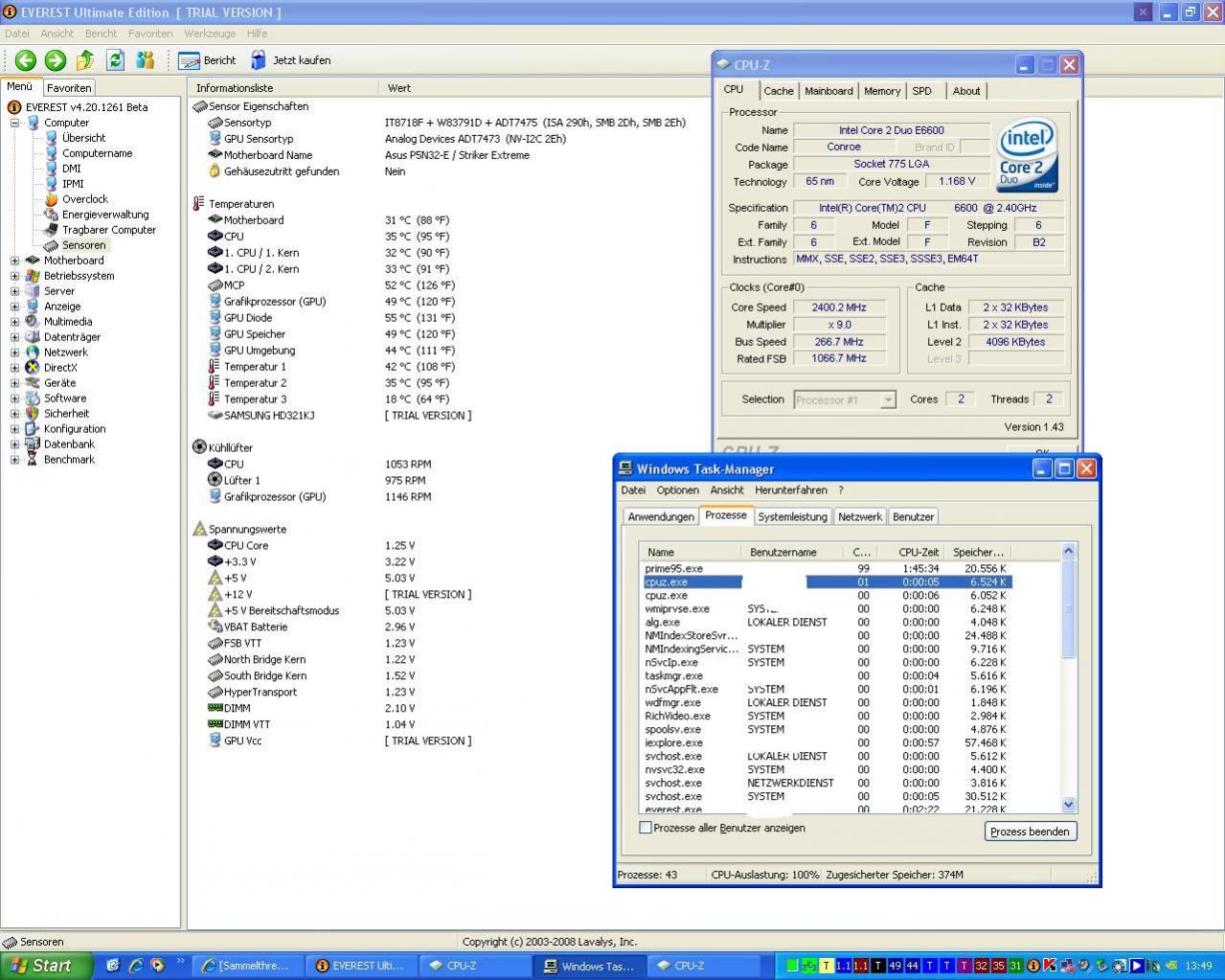Switch to the Systemleistung tab
This screenshot has width=1225, height=980.
pos(792,516)
